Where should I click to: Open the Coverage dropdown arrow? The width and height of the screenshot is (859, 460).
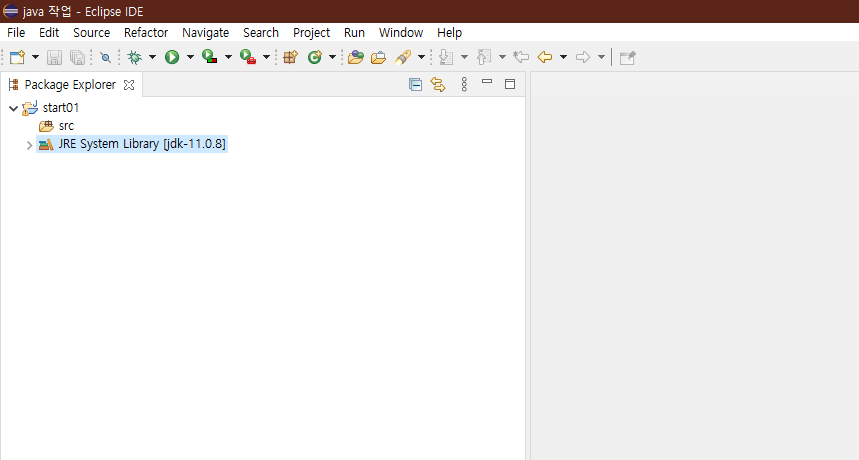click(x=228, y=57)
